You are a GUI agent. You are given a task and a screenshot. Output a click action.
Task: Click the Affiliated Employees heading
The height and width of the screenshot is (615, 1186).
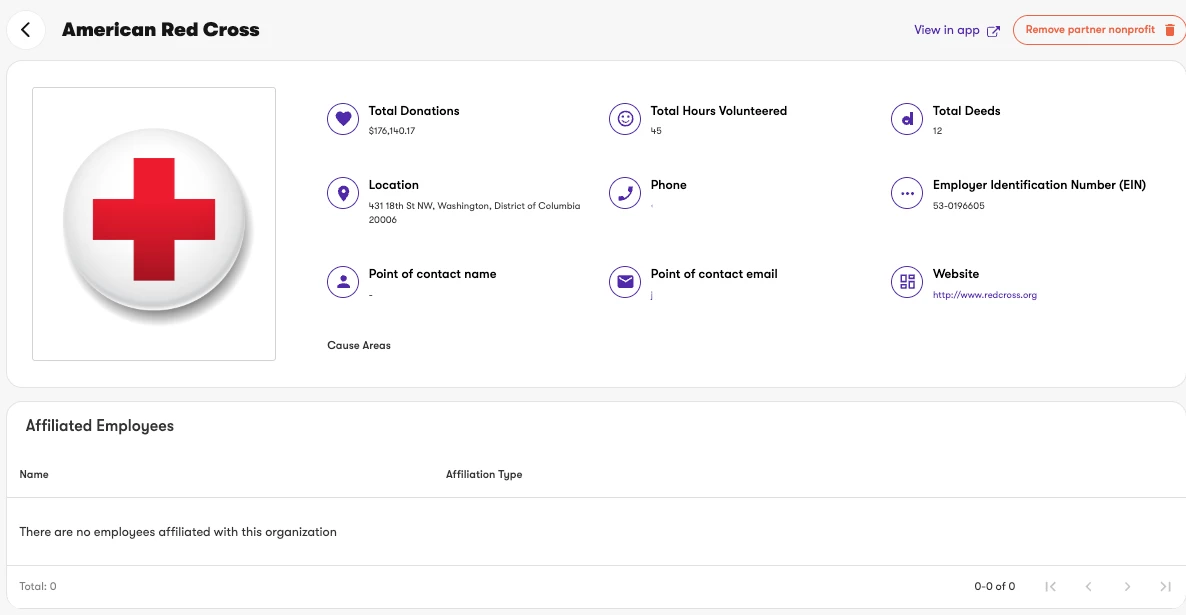[100, 426]
